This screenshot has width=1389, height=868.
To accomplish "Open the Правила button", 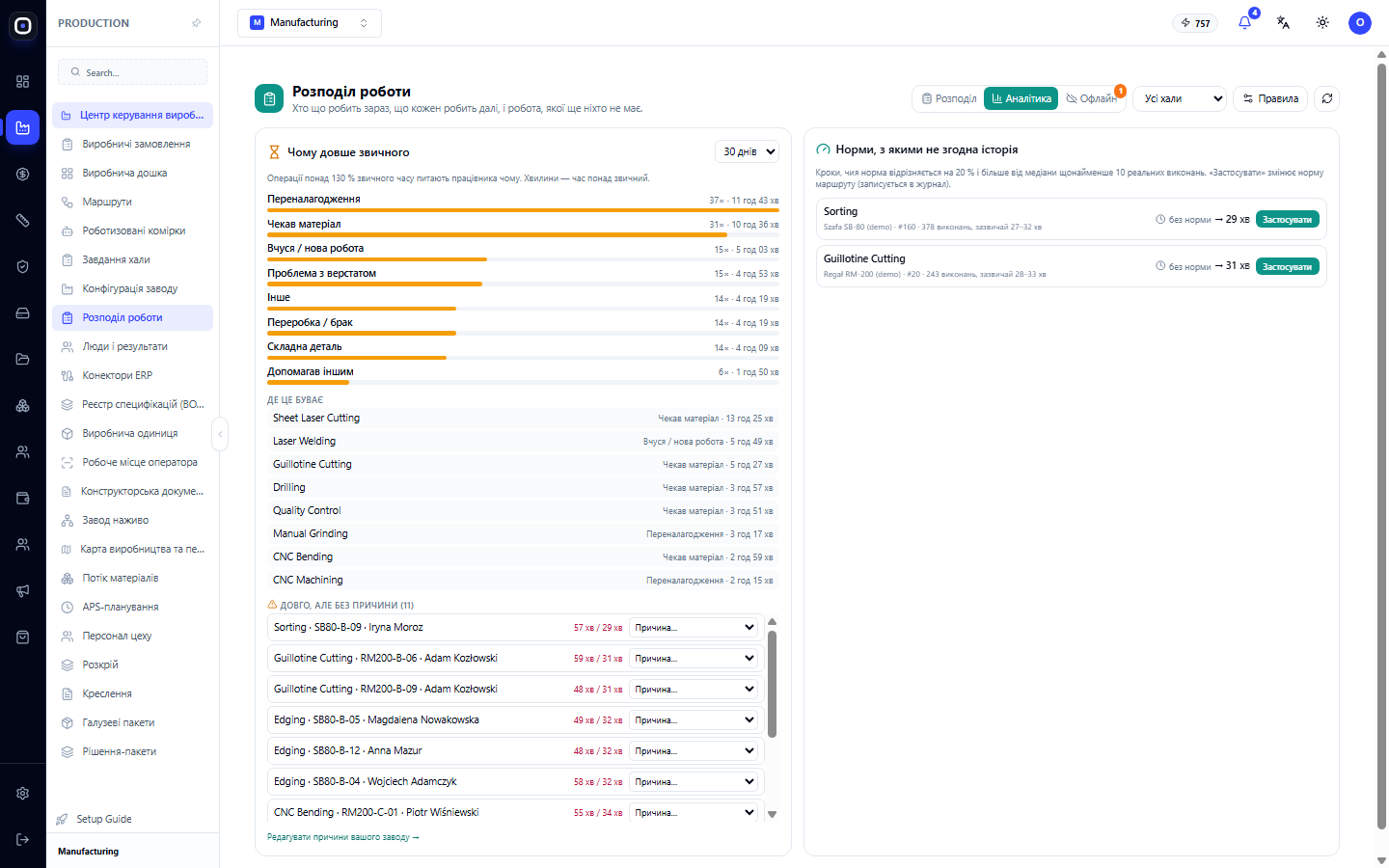I will [x=1270, y=98].
